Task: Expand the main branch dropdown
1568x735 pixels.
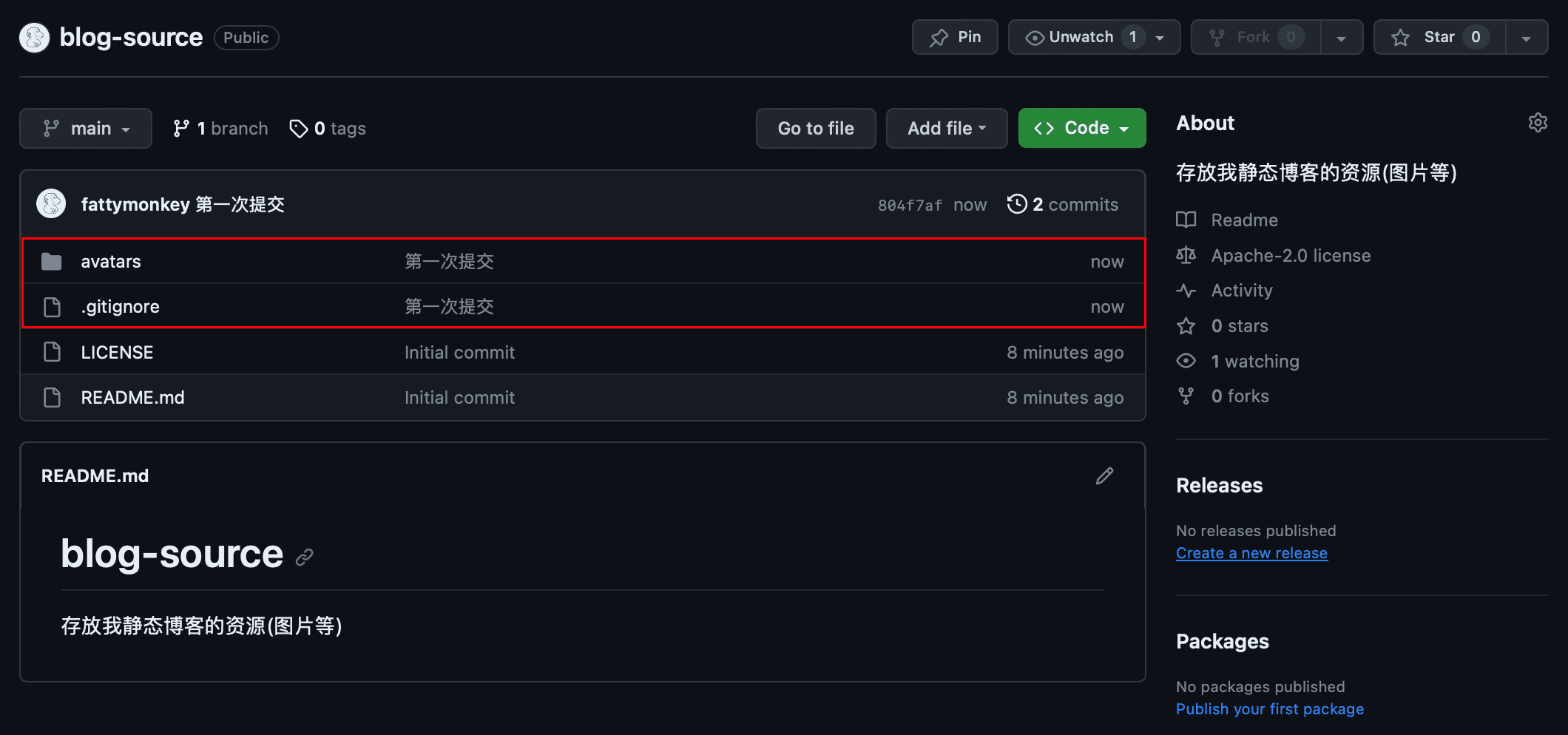Action: pos(86,129)
